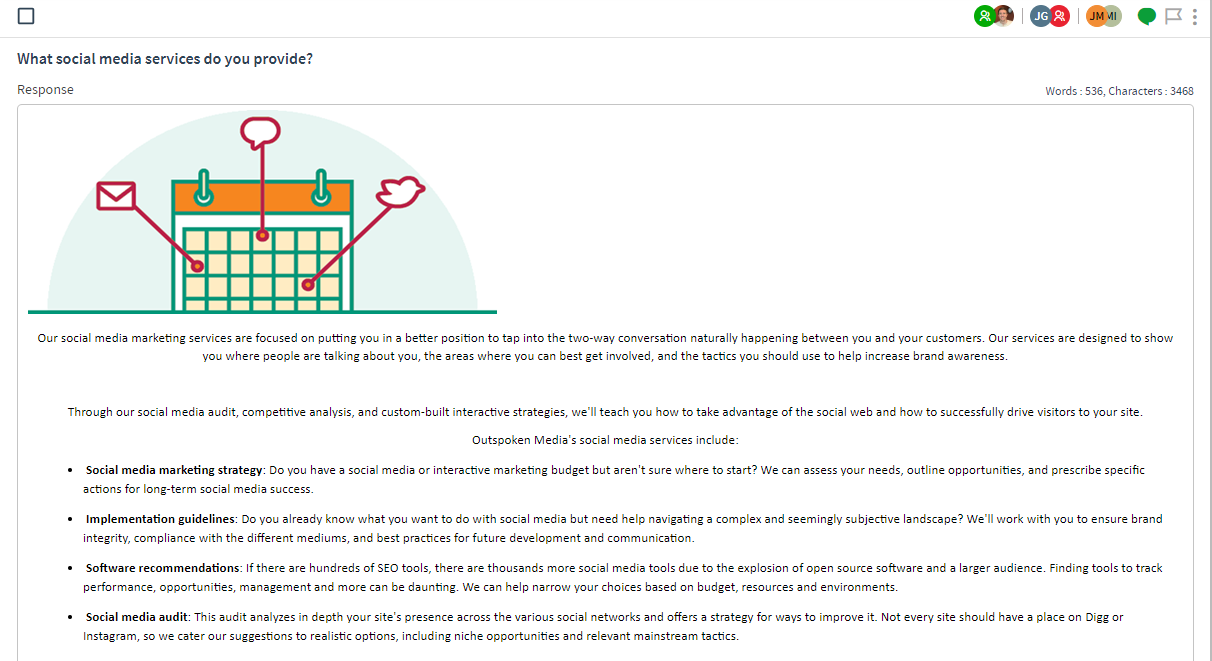
Task: Click the 'Social media marketing strategy' bullet heading
Action: 174,470
